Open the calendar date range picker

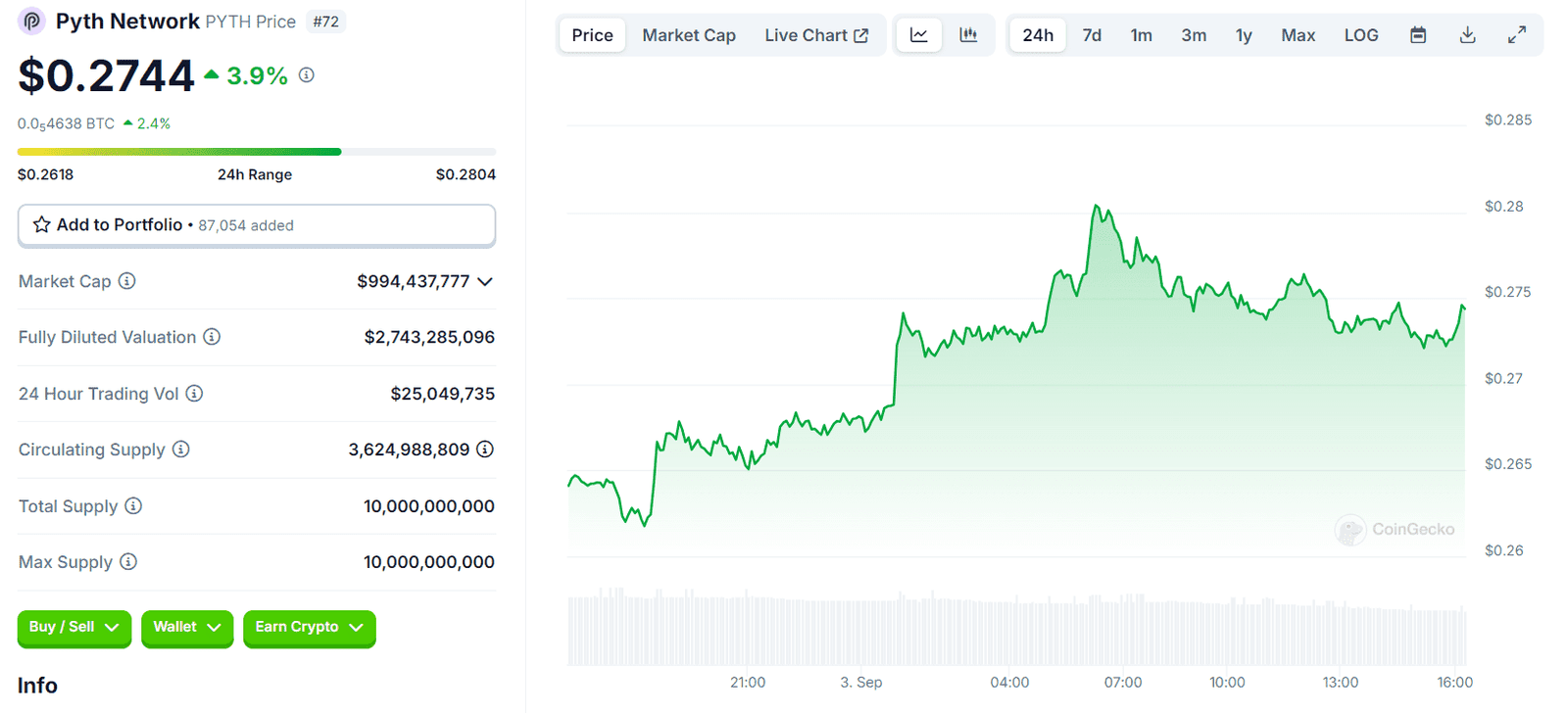(x=1418, y=35)
